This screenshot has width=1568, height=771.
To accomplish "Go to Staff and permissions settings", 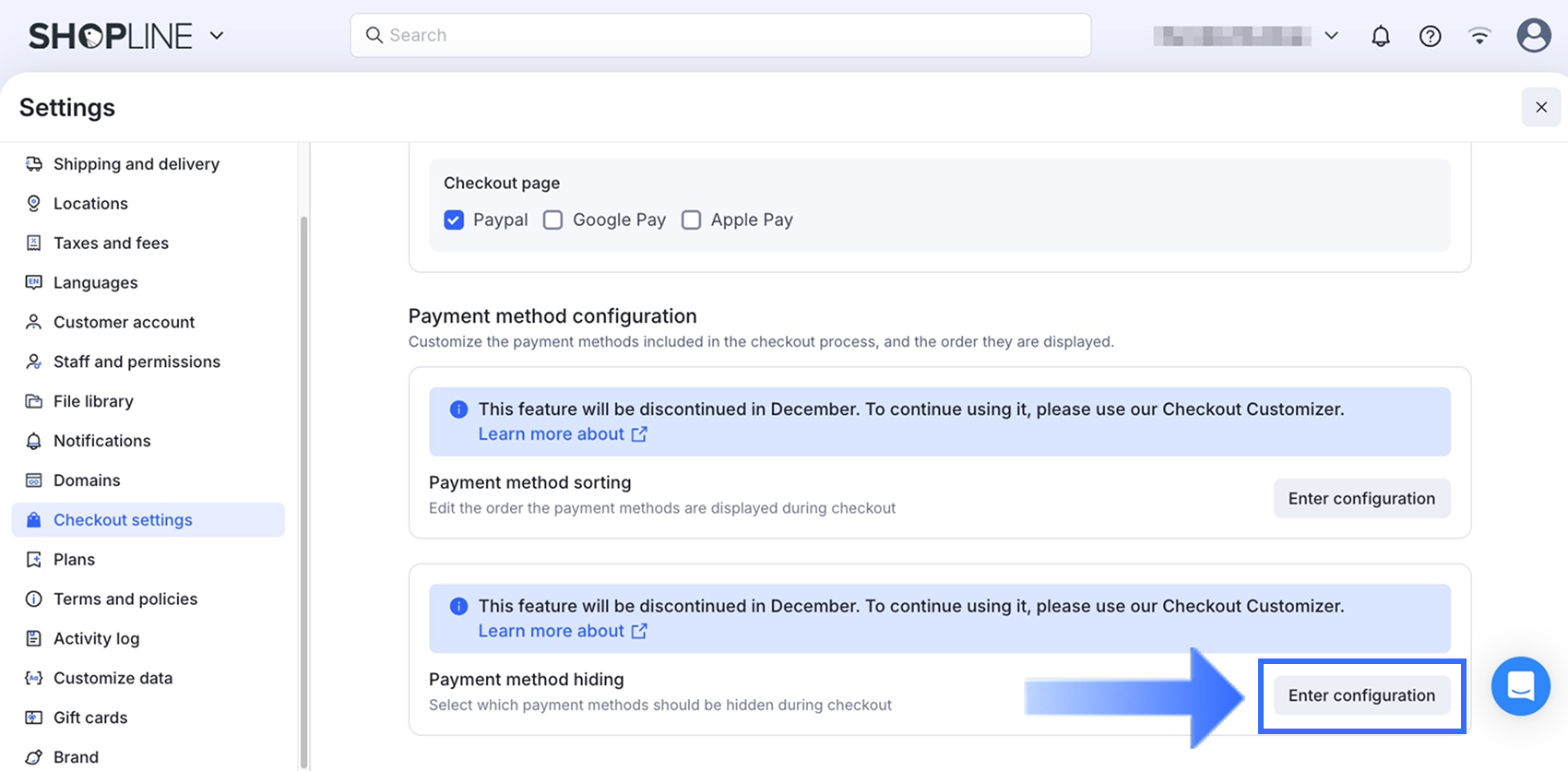I will [x=137, y=362].
